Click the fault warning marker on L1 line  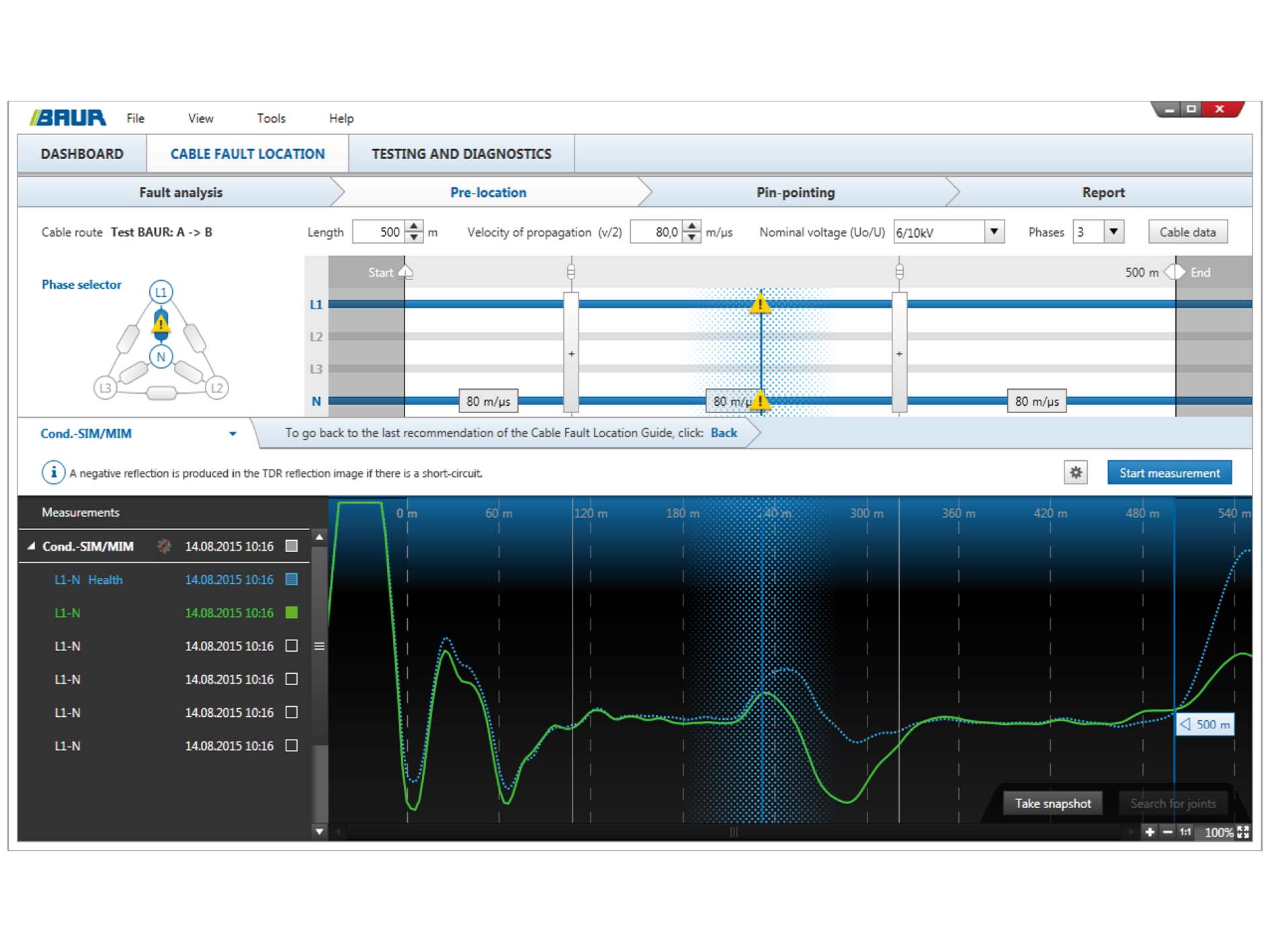760,304
